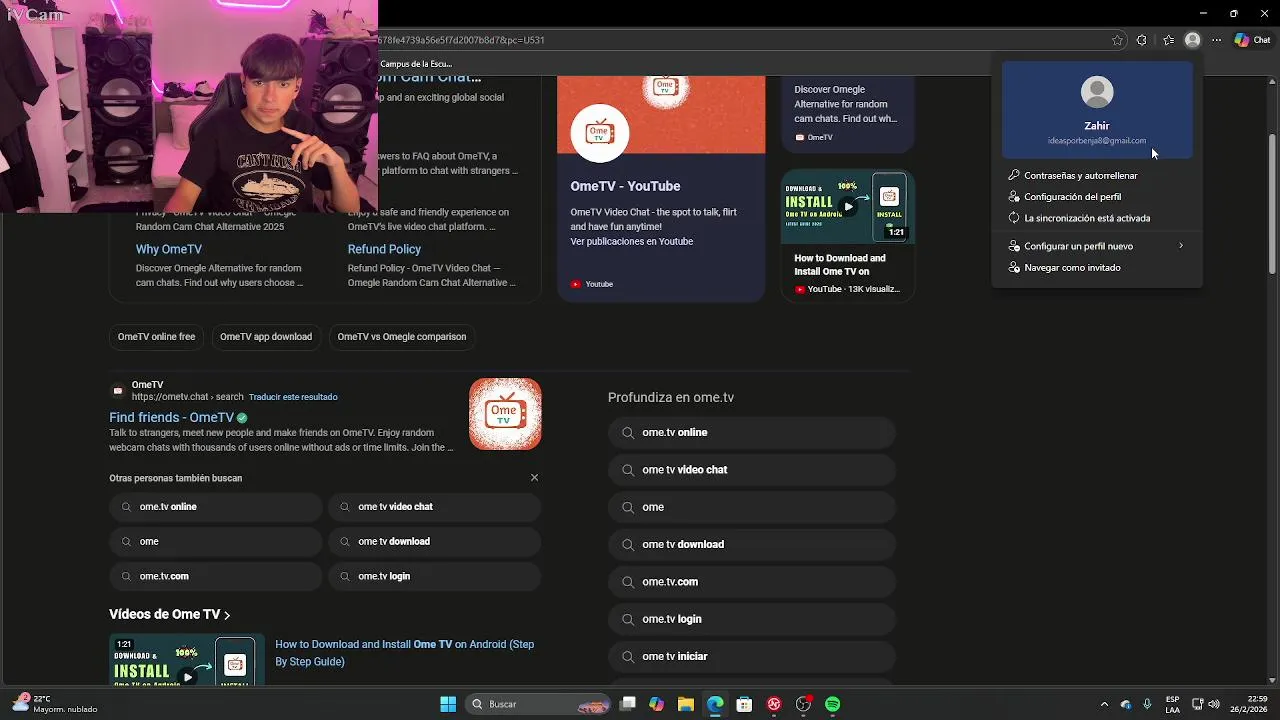Click ome.tv login suggestion in left box

(x=435, y=577)
